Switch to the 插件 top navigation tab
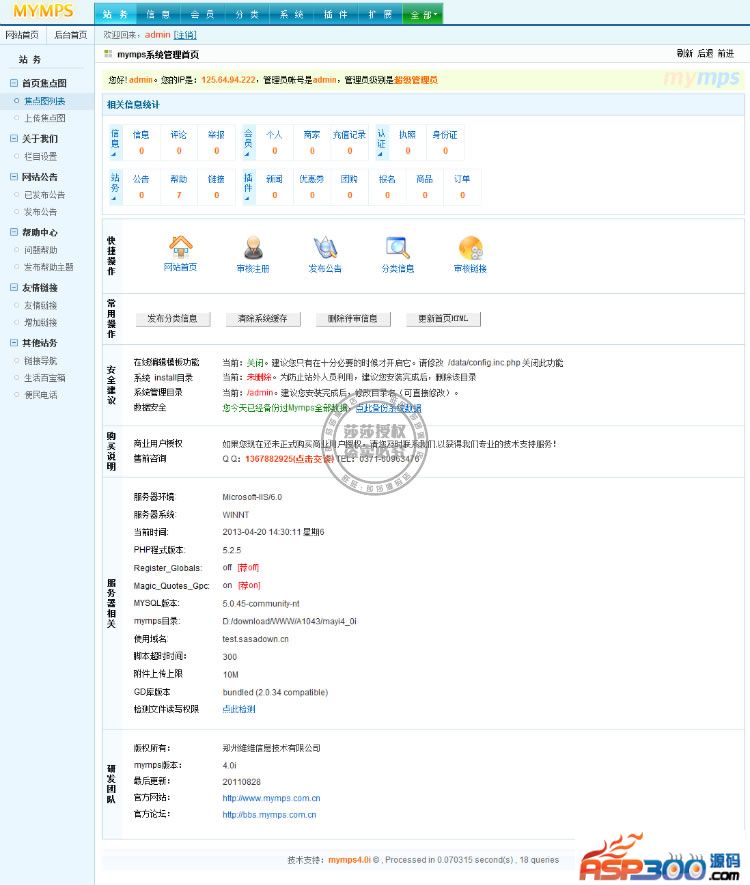 tap(336, 15)
